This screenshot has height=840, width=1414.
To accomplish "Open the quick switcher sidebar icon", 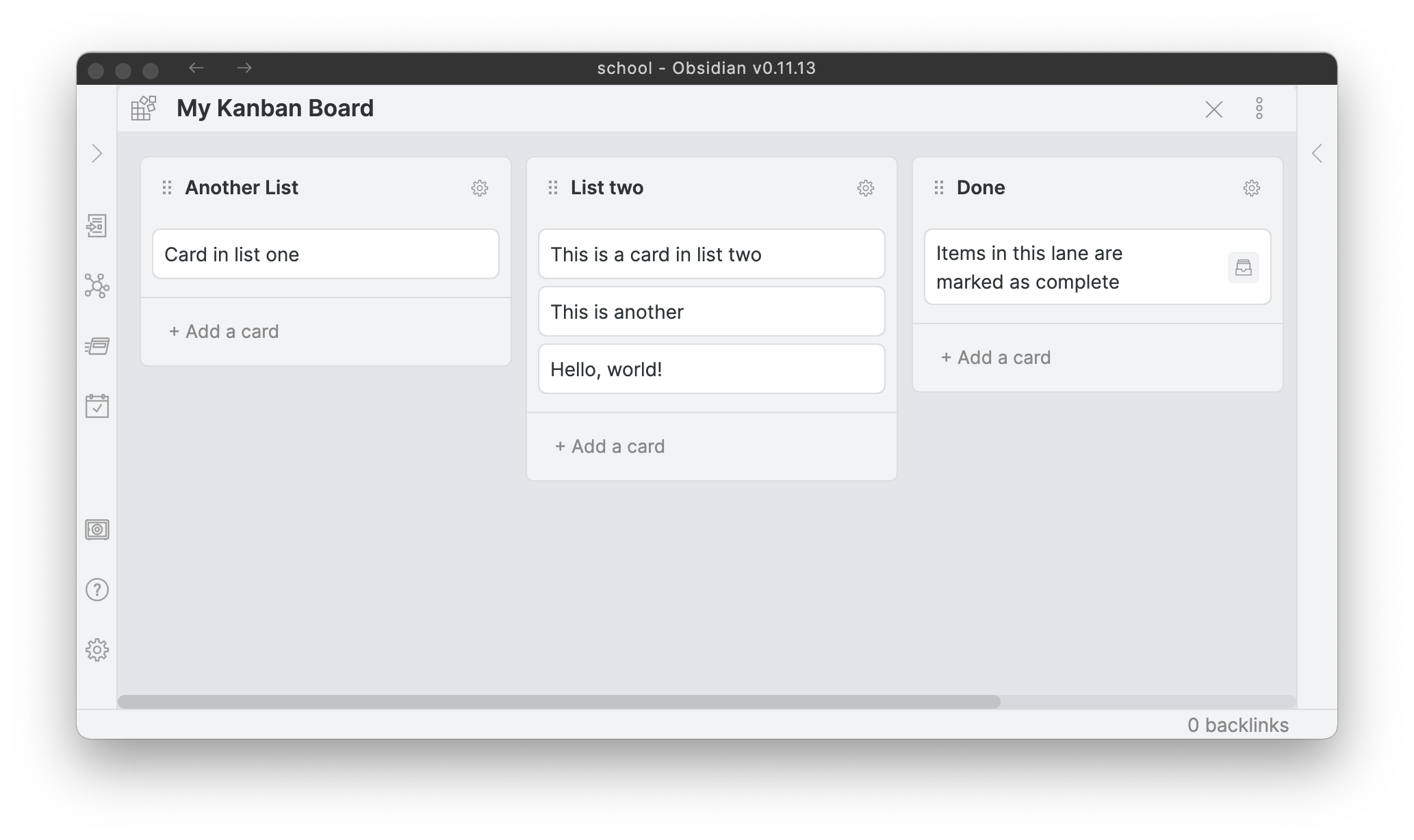I will tap(97, 226).
